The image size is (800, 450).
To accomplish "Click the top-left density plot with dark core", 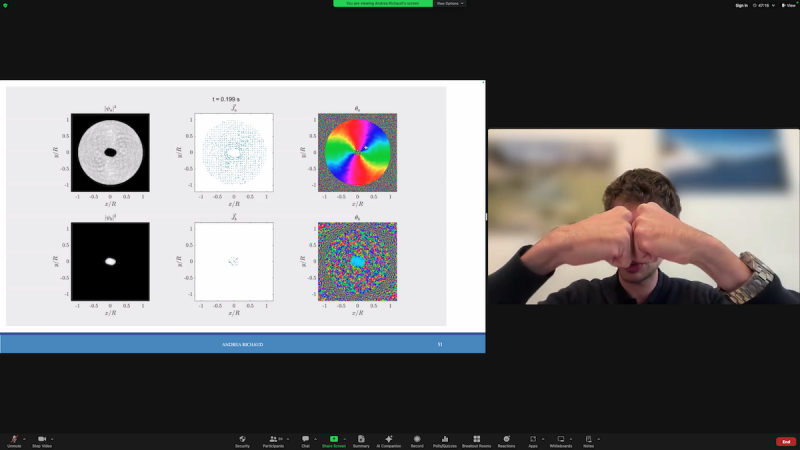I will click(110, 153).
